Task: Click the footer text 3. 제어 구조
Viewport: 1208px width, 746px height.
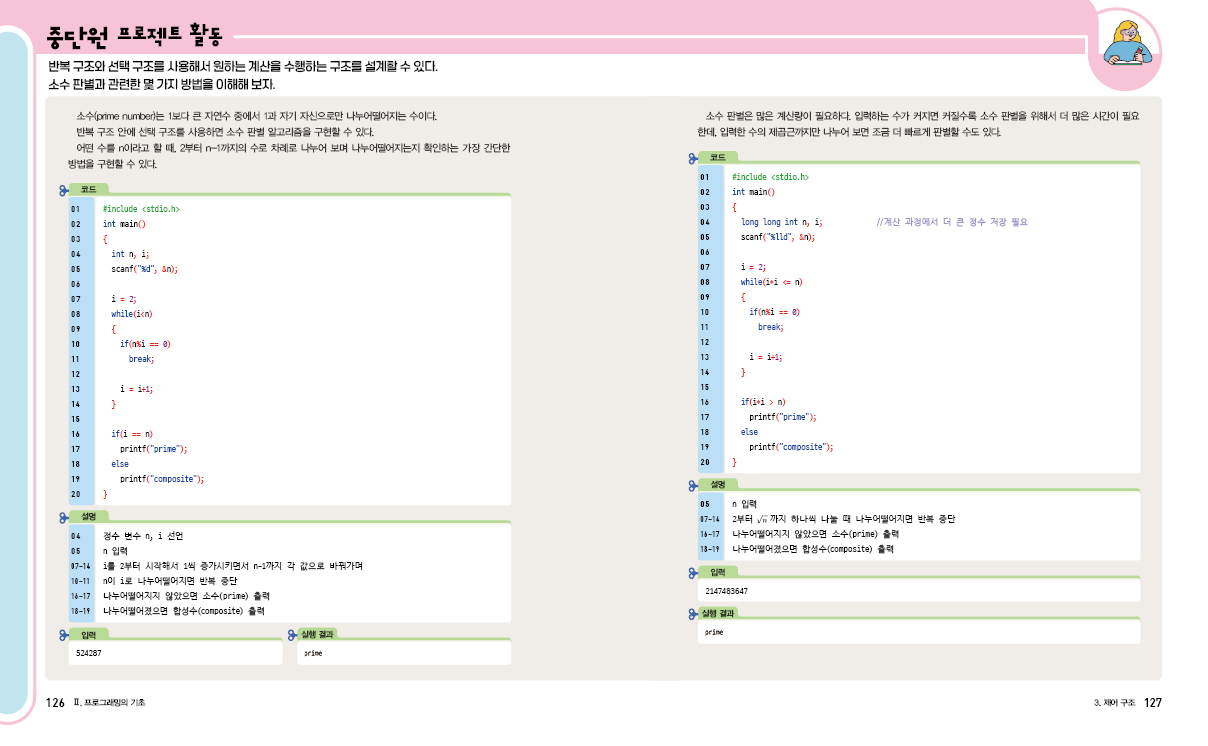Action: (1114, 704)
